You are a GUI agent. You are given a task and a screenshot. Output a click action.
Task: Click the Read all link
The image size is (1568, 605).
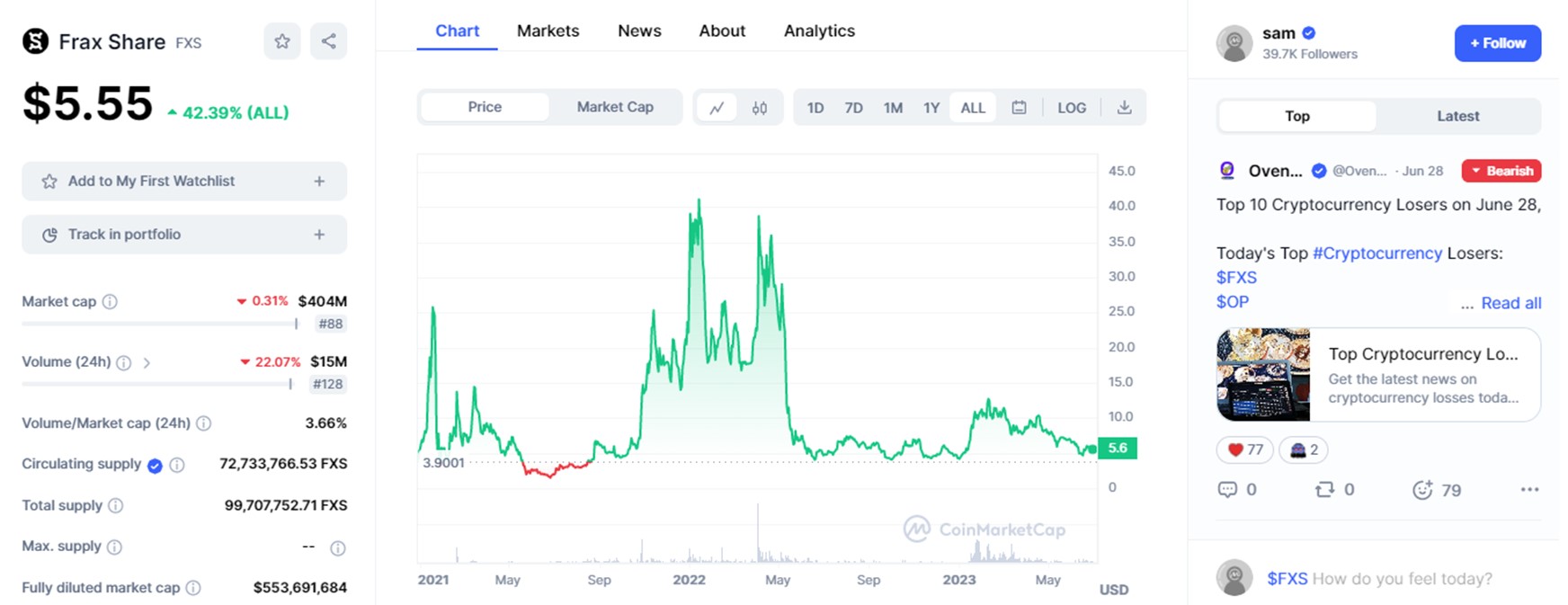1510,303
